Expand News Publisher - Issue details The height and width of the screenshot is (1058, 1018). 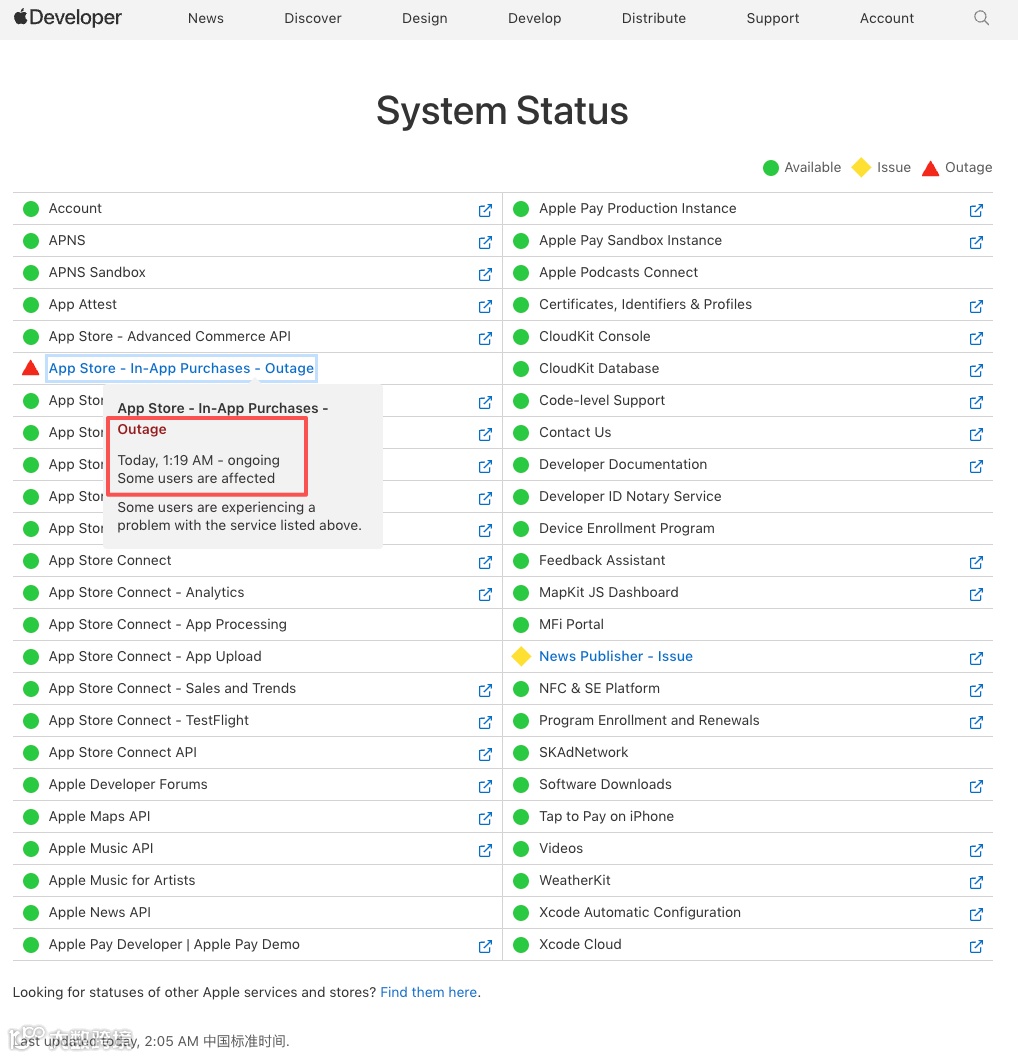[615, 656]
